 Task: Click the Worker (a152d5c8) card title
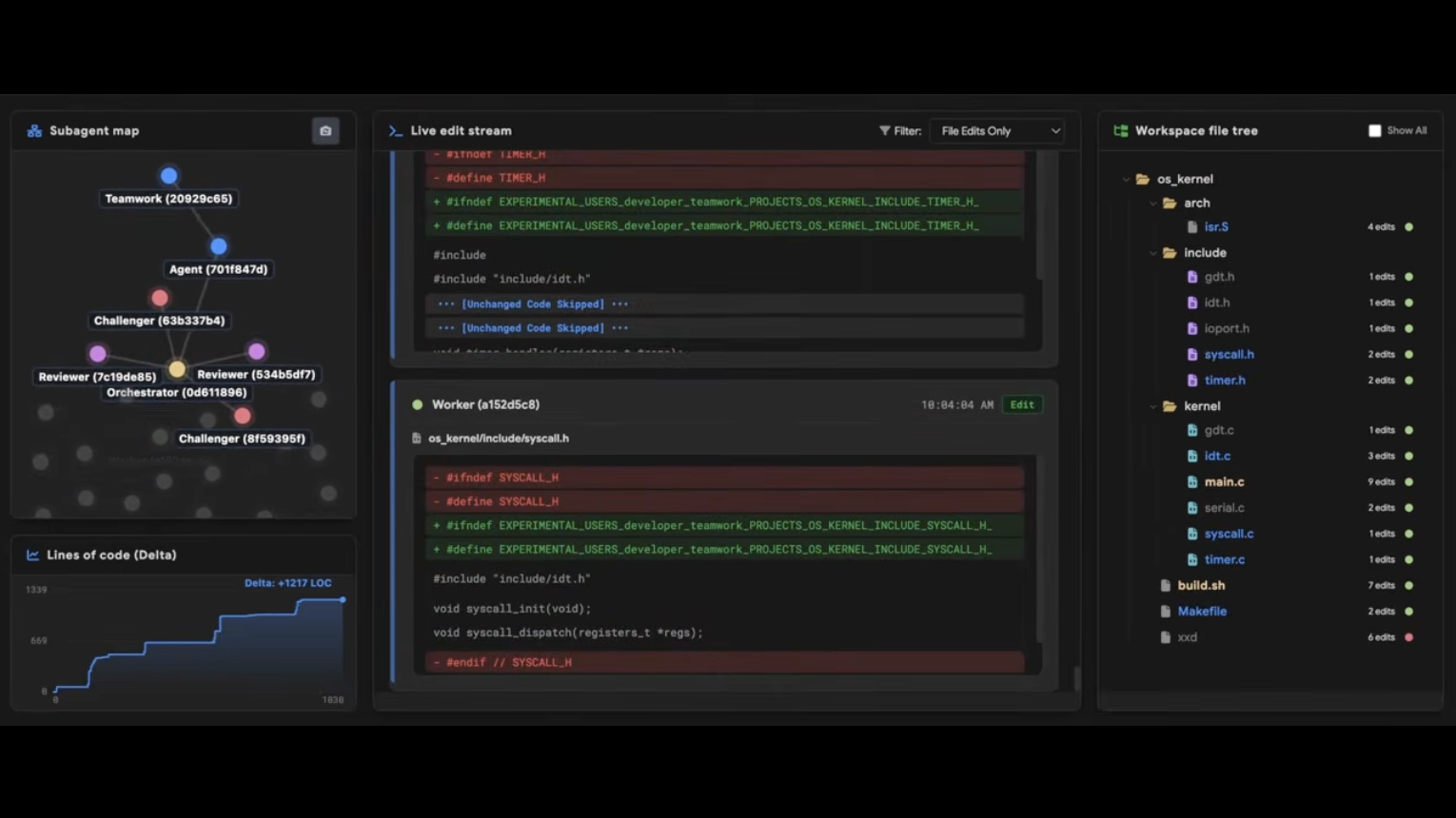(485, 404)
